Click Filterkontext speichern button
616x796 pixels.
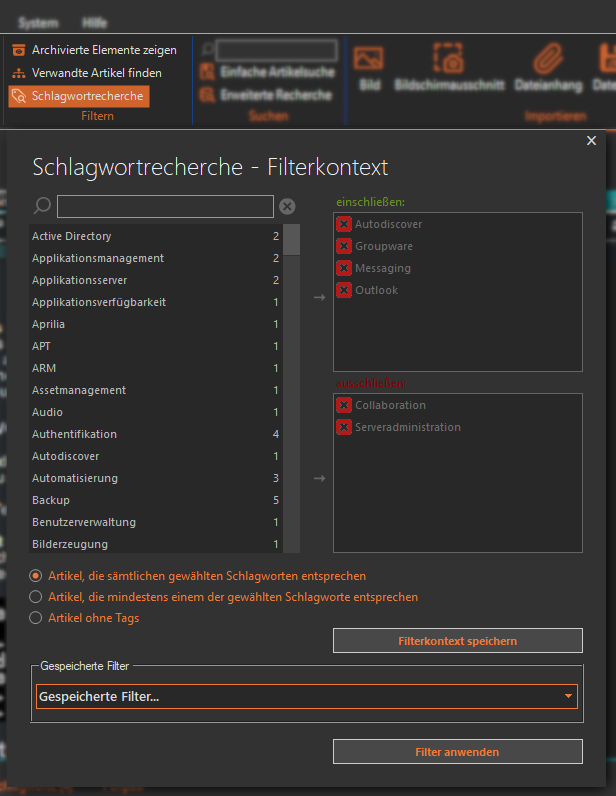pos(457,640)
